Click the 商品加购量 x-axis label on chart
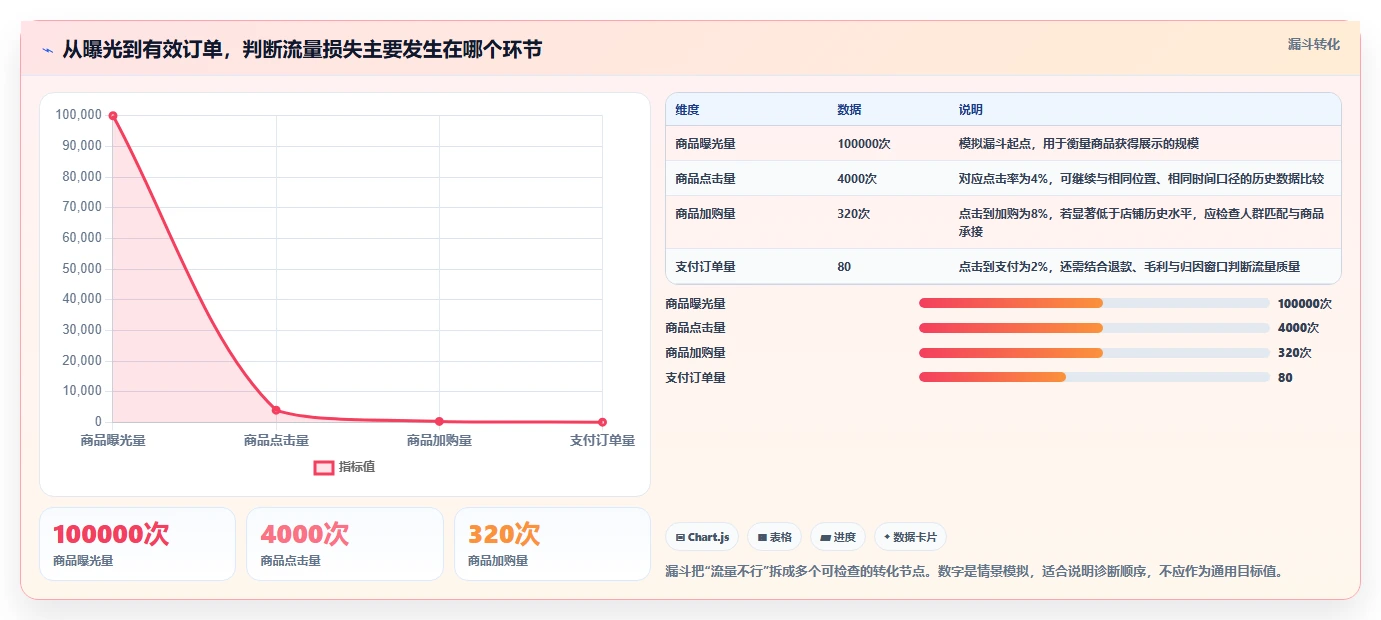Screen dimensions: 1381x620 (x=439, y=440)
